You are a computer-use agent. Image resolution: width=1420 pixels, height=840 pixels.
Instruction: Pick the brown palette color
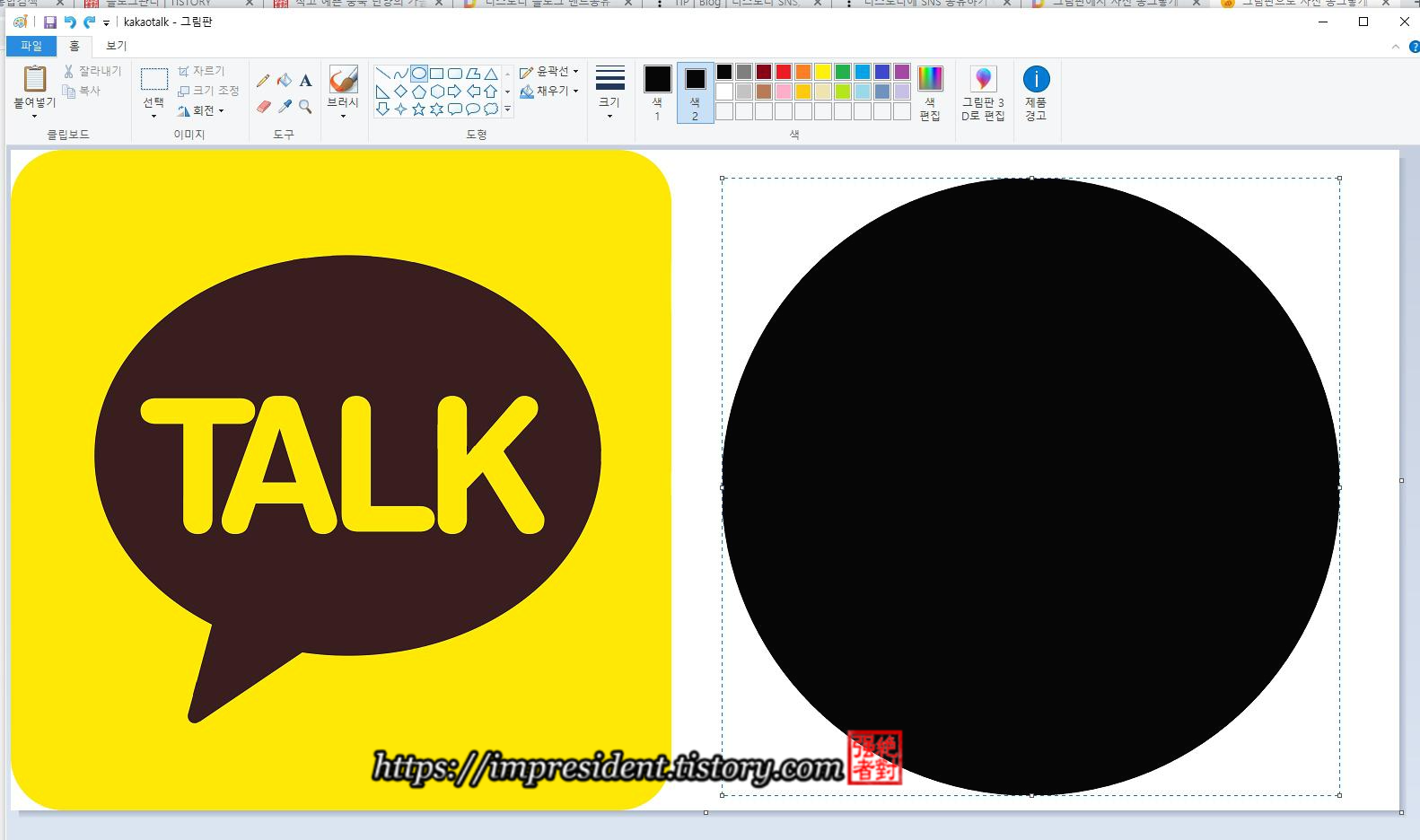click(x=764, y=92)
